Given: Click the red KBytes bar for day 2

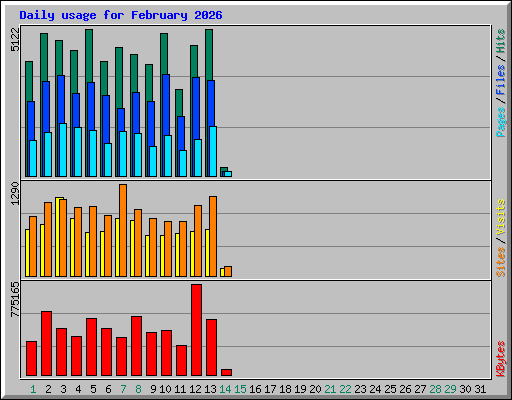Looking at the screenshot, I should (46, 343).
